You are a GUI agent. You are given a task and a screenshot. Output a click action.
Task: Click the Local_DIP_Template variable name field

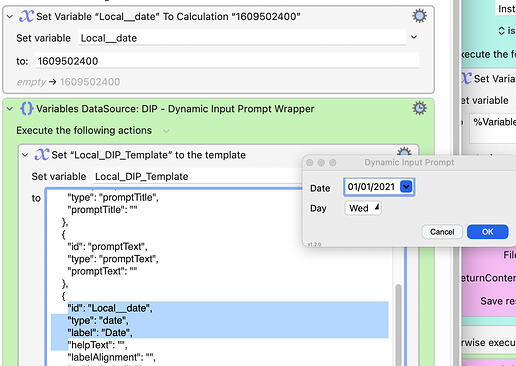(x=197, y=176)
